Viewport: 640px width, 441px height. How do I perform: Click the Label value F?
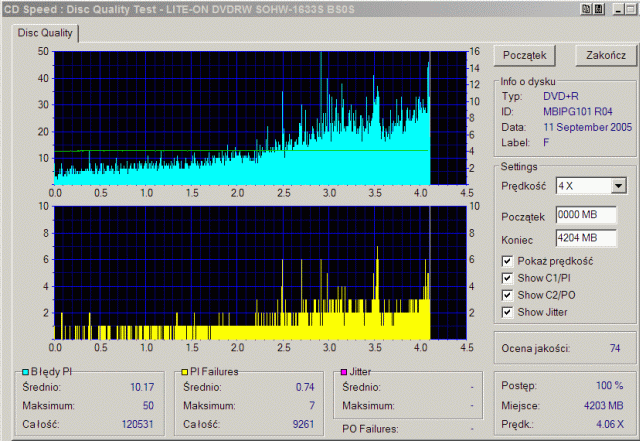click(546, 143)
